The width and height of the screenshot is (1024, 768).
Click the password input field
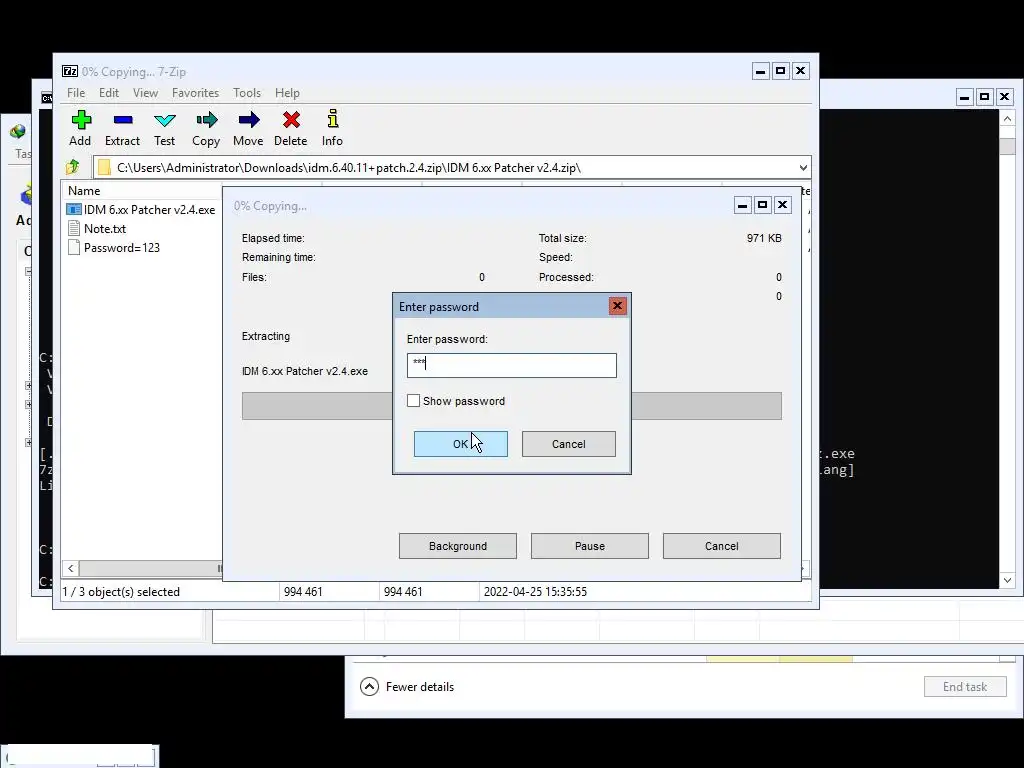[x=511, y=365]
